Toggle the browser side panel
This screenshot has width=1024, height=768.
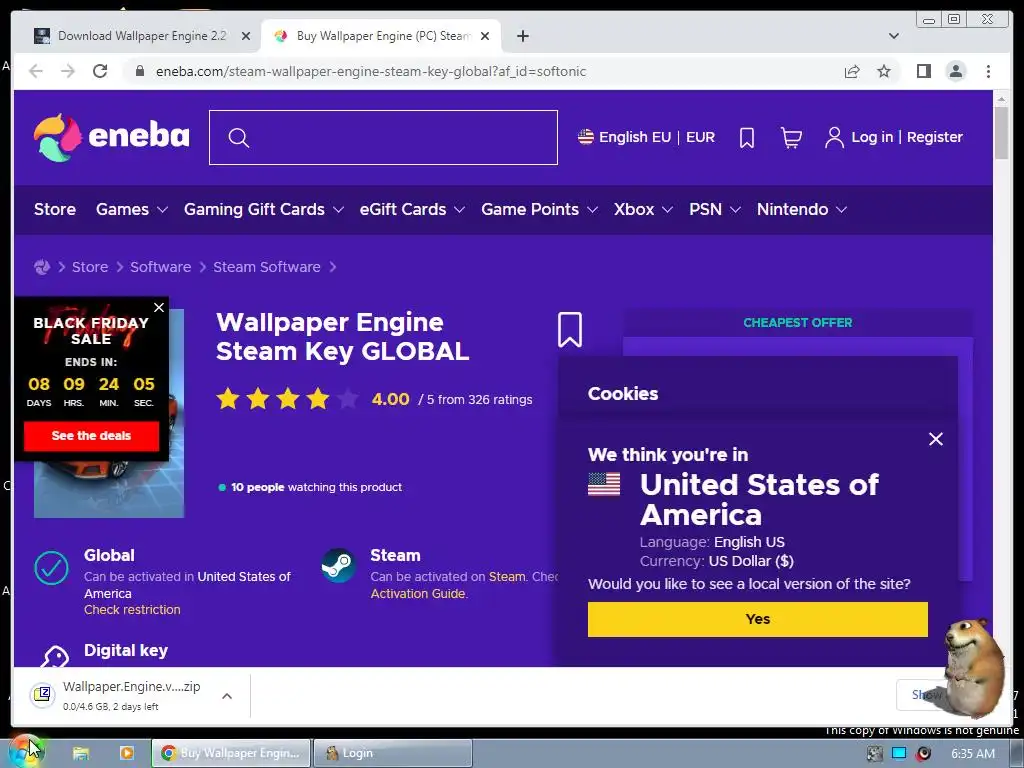tap(923, 71)
